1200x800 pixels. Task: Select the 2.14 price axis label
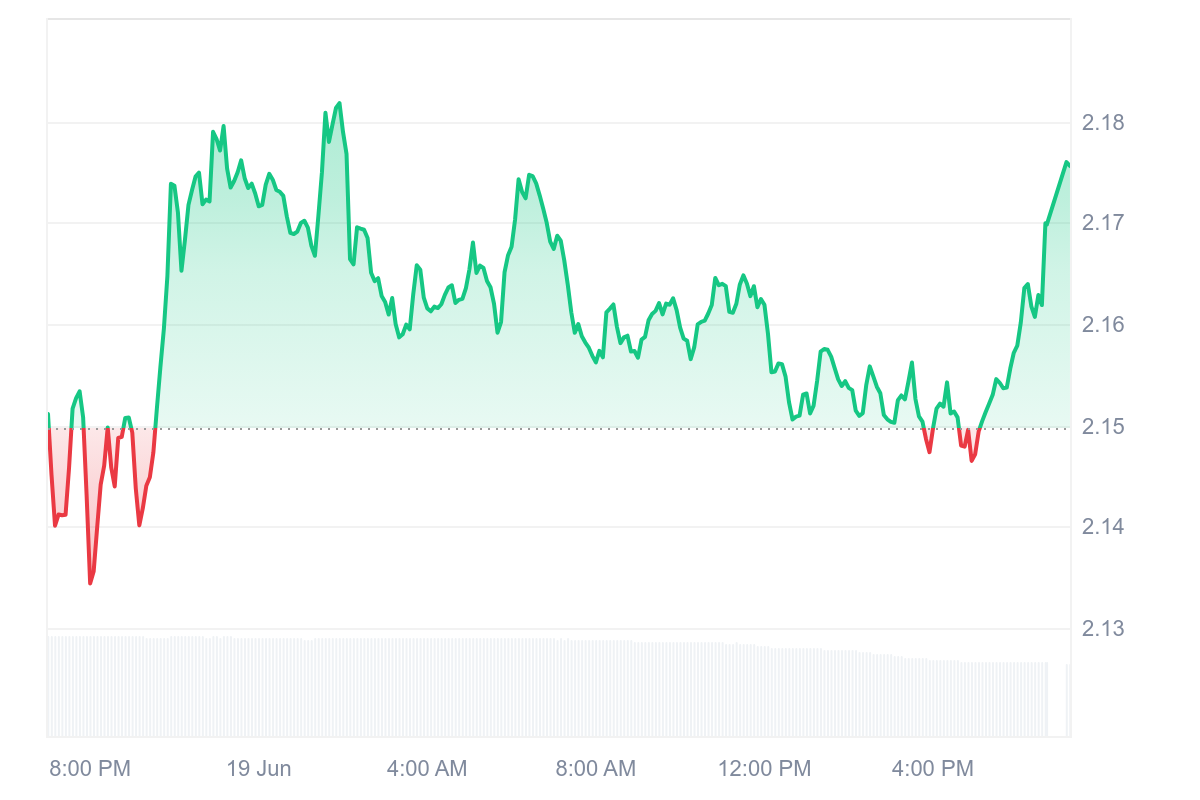point(1103,527)
